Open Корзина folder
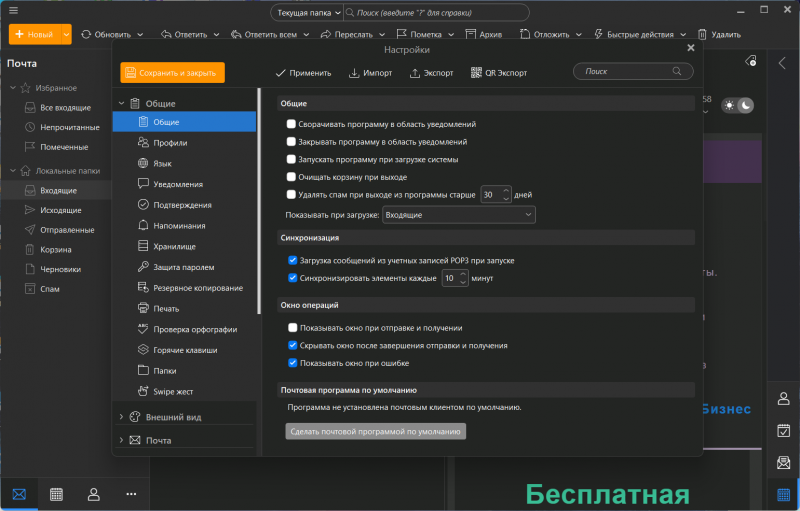The image size is (800, 511). point(56,249)
